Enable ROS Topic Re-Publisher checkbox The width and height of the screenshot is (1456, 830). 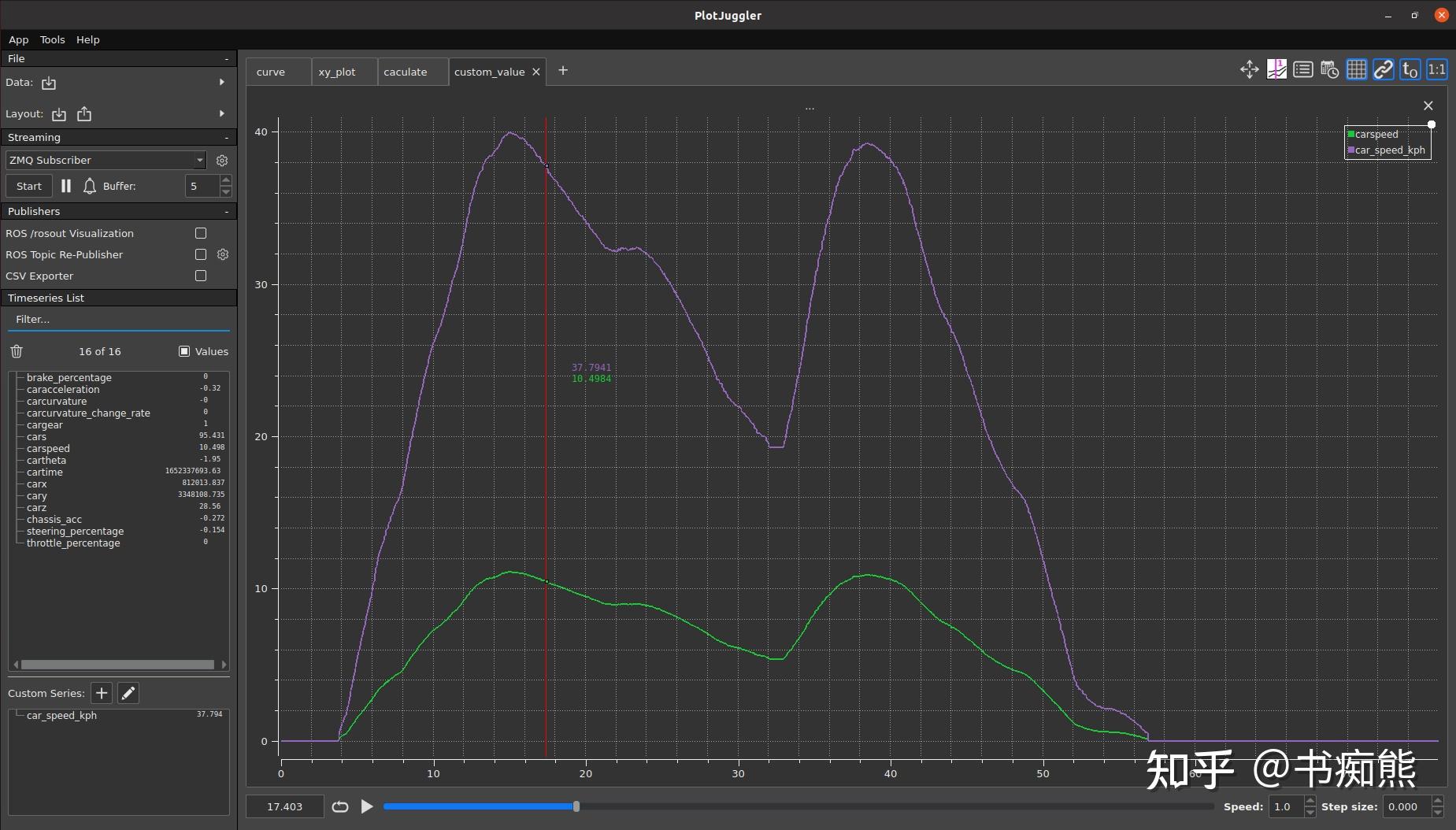tap(201, 254)
